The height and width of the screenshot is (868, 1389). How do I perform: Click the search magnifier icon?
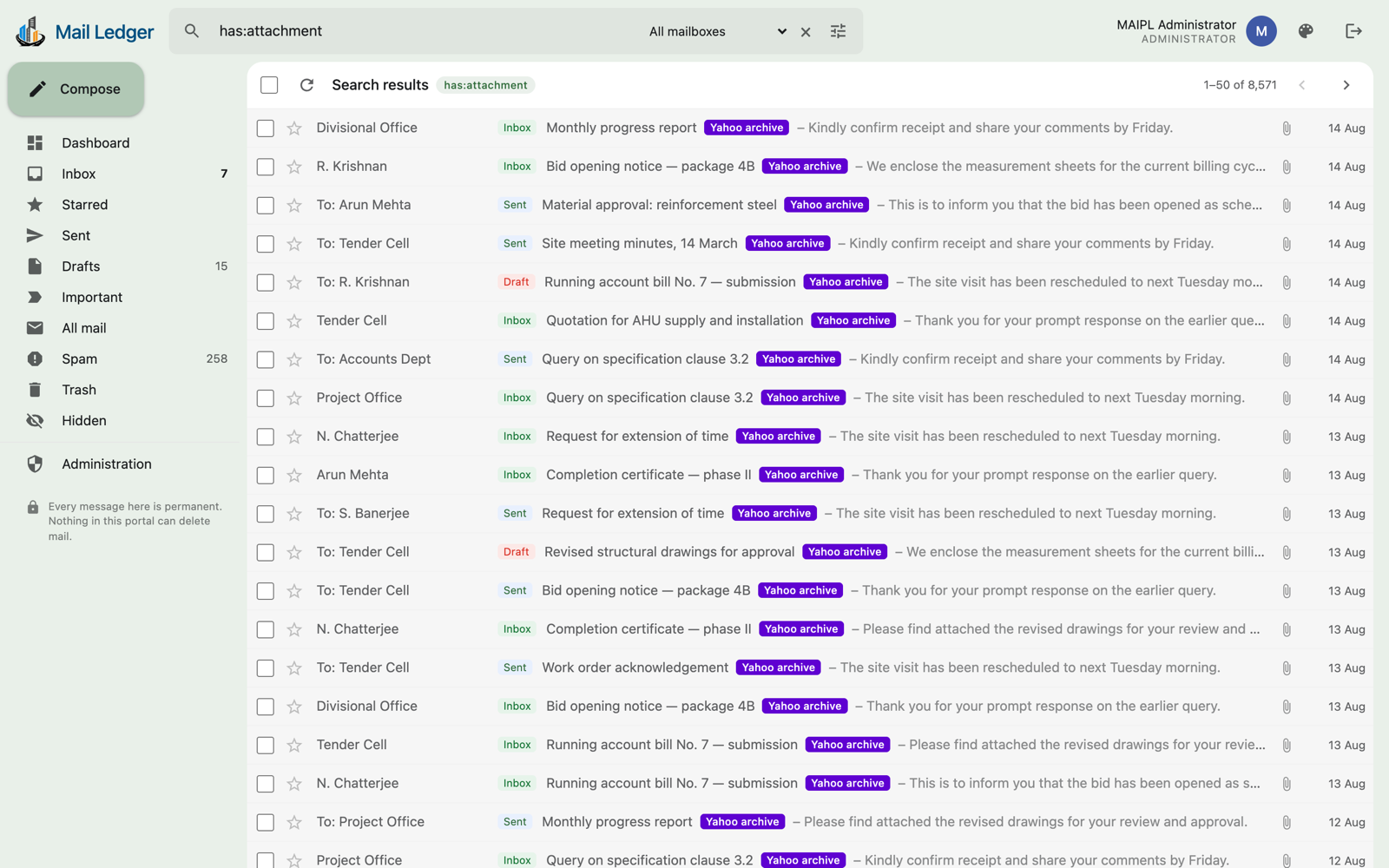tap(192, 31)
